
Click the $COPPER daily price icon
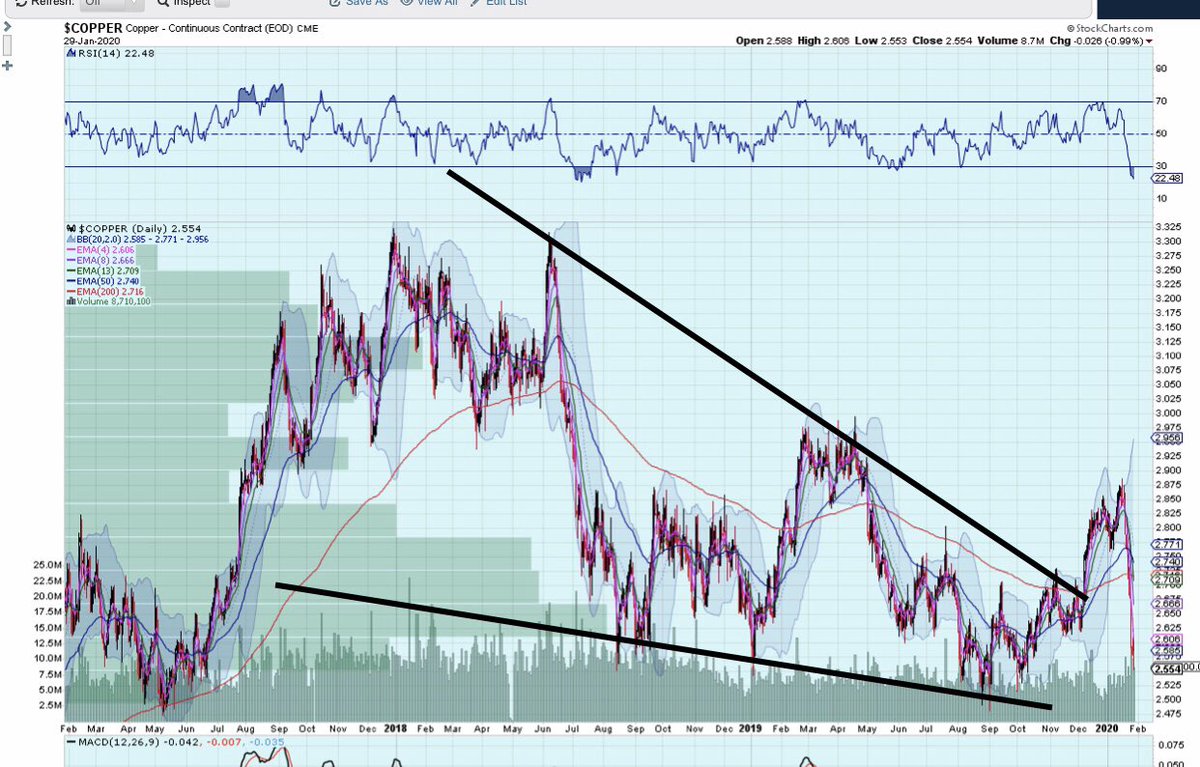(70, 229)
